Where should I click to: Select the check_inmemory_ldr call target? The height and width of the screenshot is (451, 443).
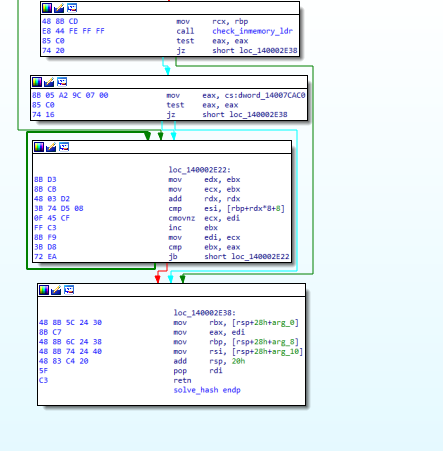pos(253,31)
